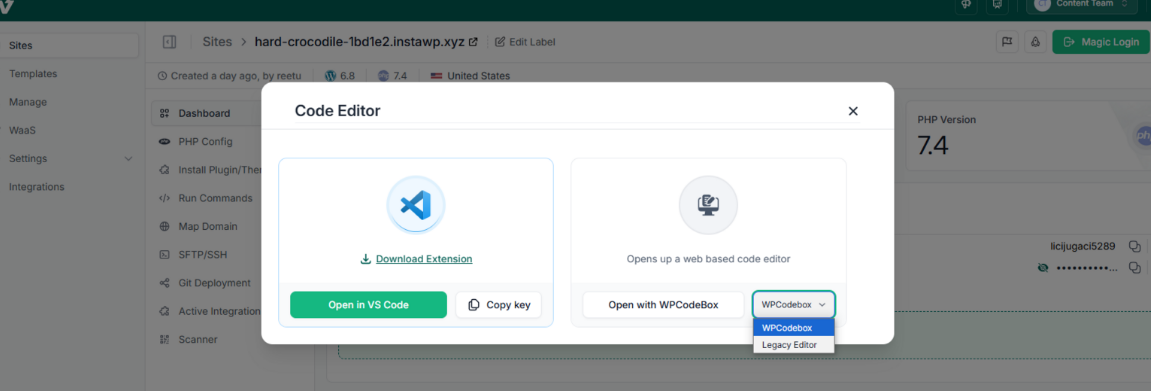Open the site URL external link icon
The image size is (1151, 391).
(473, 42)
